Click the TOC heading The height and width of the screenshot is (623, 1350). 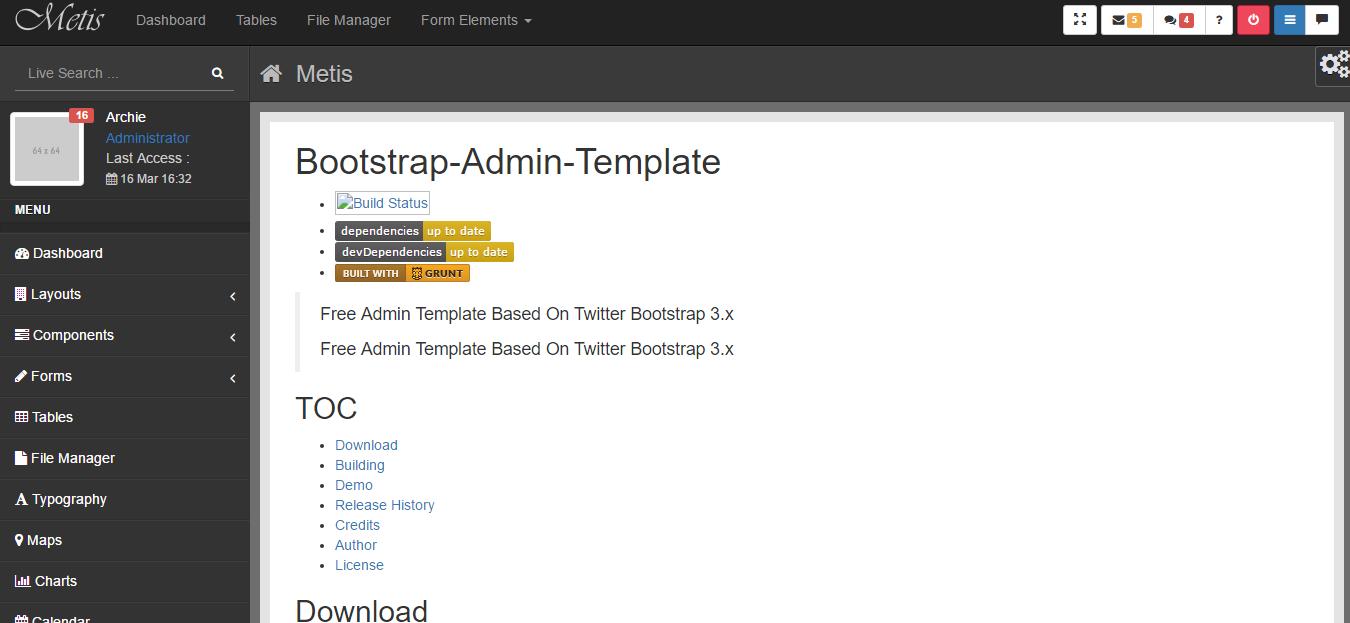point(326,408)
